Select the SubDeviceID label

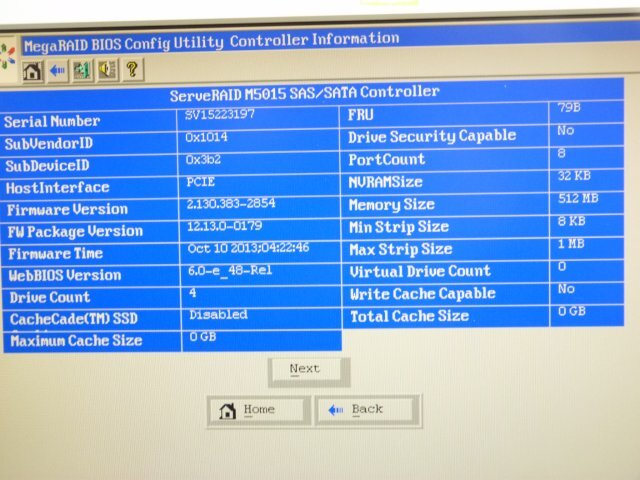tap(47, 166)
